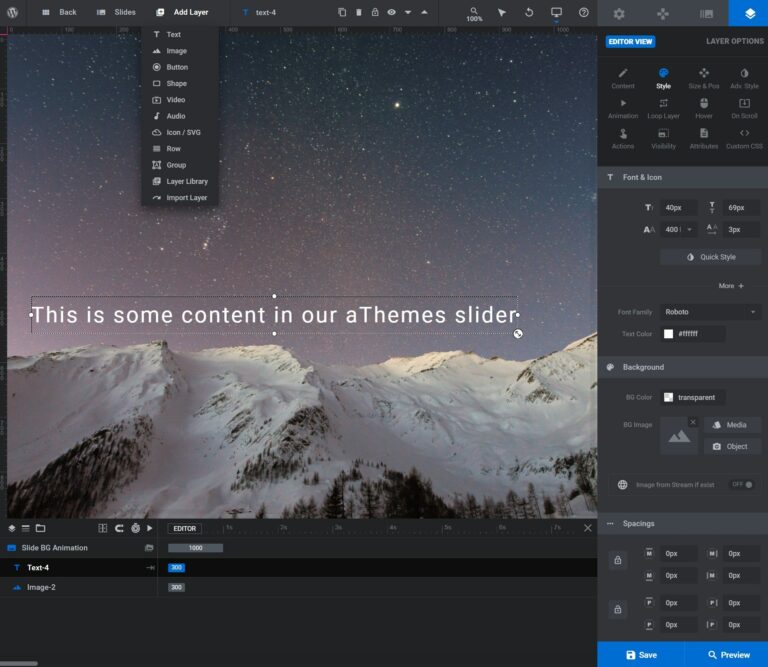The height and width of the screenshot is (667, 768).
Task: Open the Size & Pos options
Action: (704, 78)
